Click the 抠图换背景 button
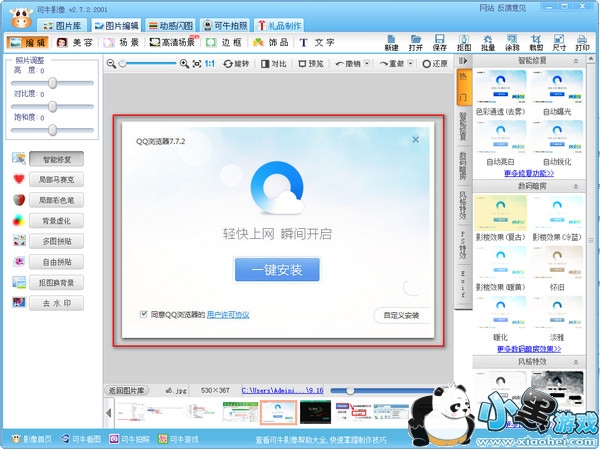 tap(57, 283)
